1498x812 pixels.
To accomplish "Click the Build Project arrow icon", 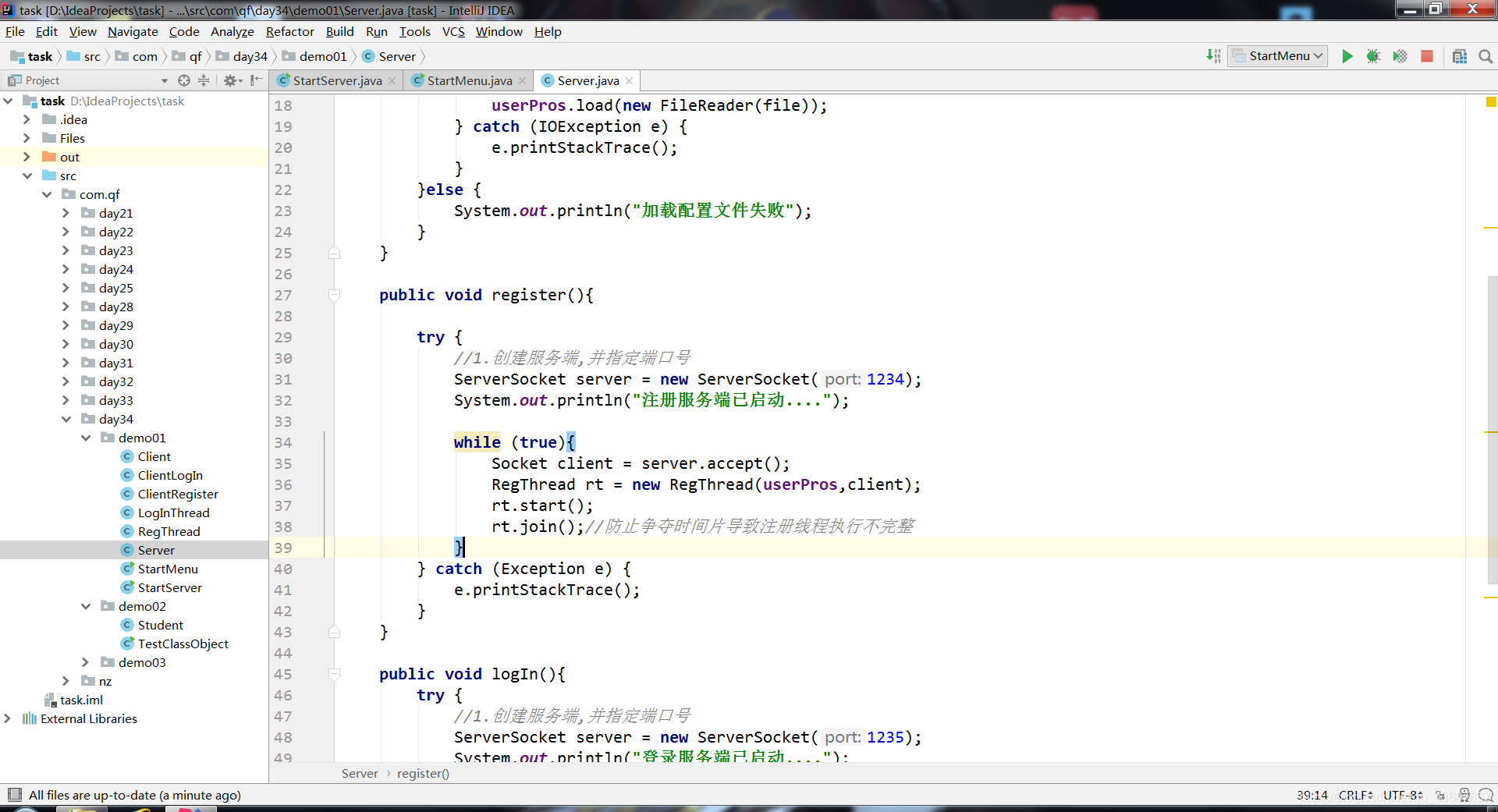I will 1213,56.
